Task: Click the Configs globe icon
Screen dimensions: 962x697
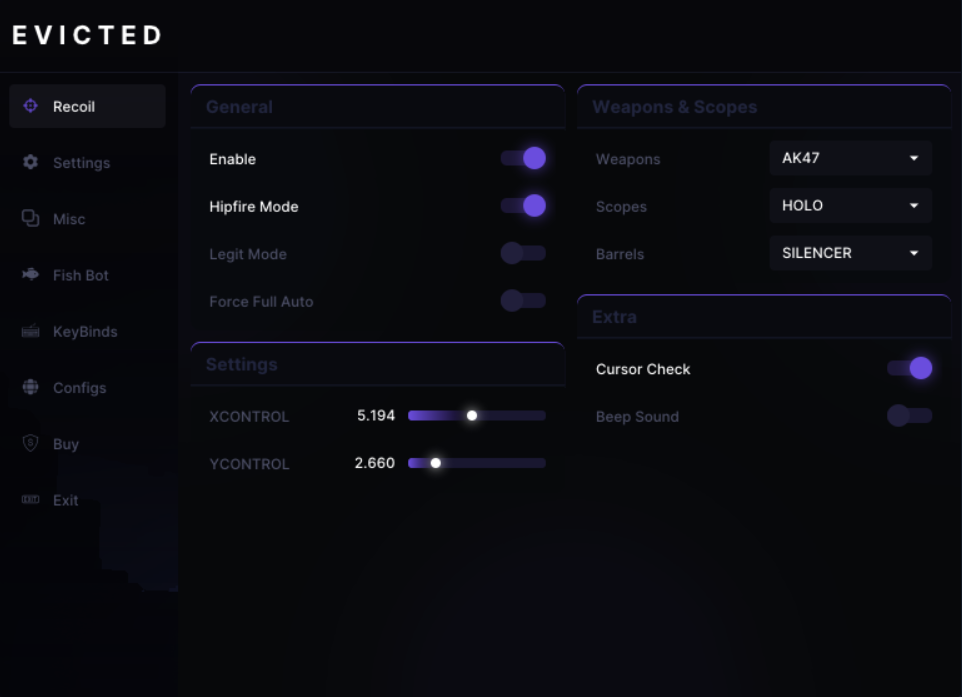Action: [30, 387]
